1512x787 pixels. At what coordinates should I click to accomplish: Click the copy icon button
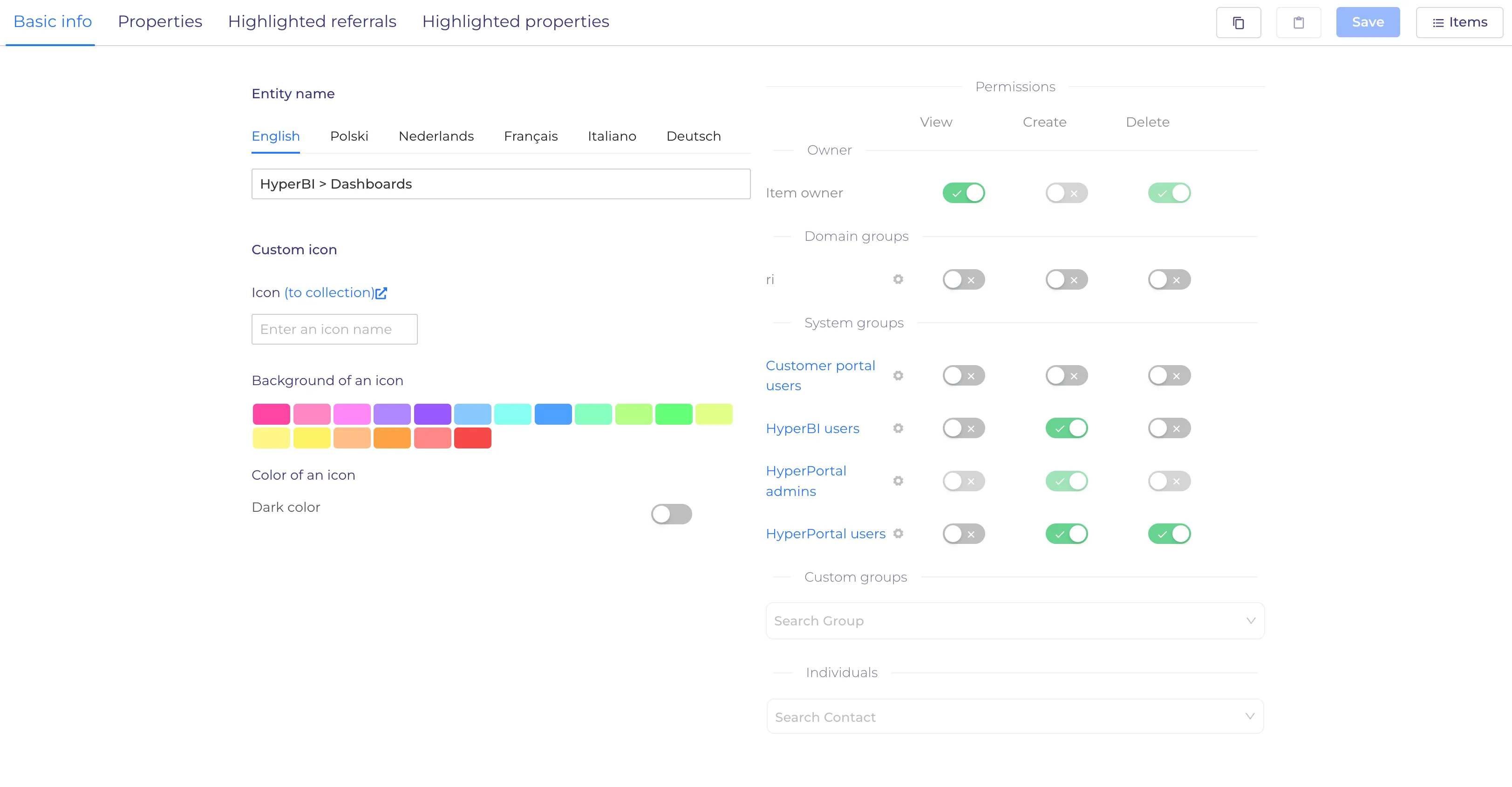point(1239,22)
